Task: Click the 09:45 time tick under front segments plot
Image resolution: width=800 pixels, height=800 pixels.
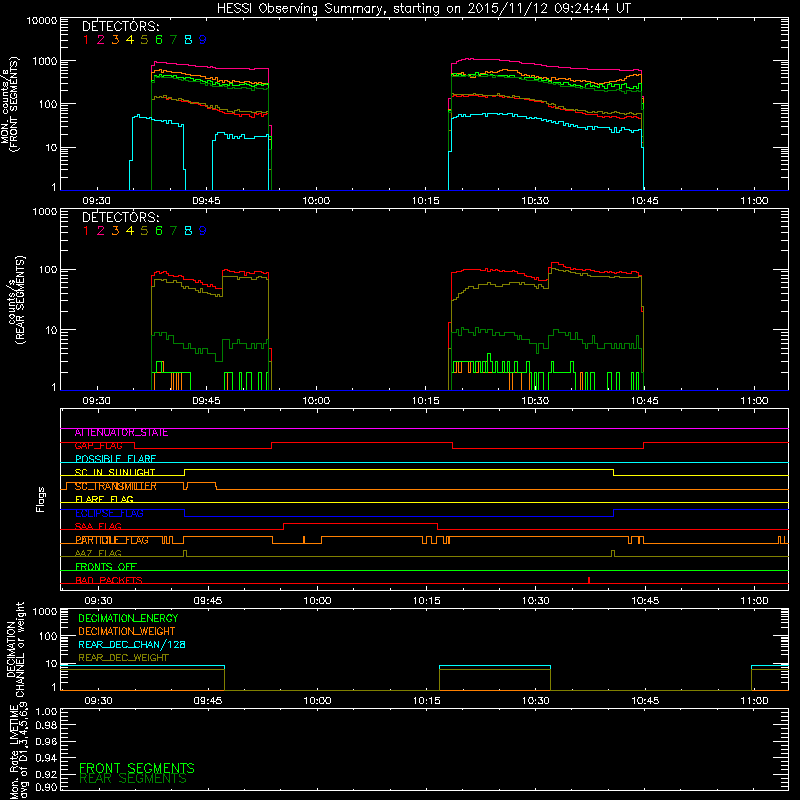Action: (206, 201)
